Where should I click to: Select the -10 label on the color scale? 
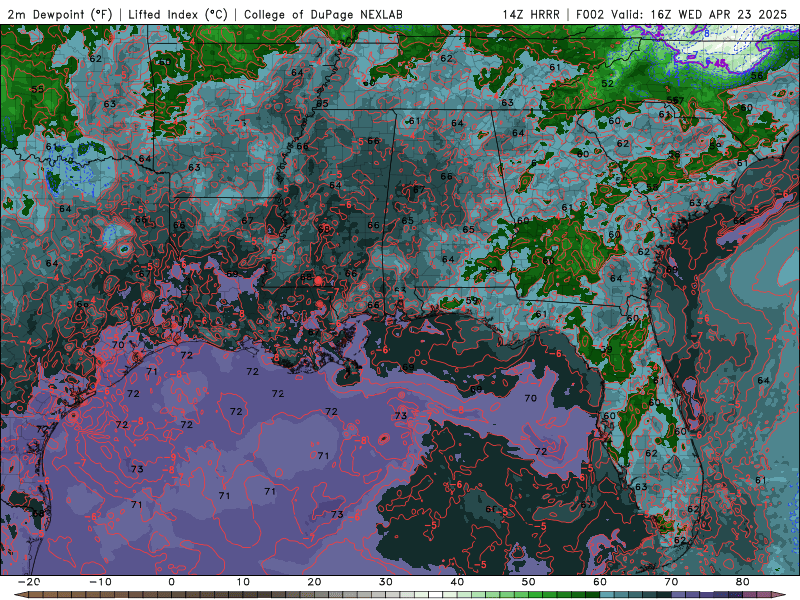coord(100,582)
